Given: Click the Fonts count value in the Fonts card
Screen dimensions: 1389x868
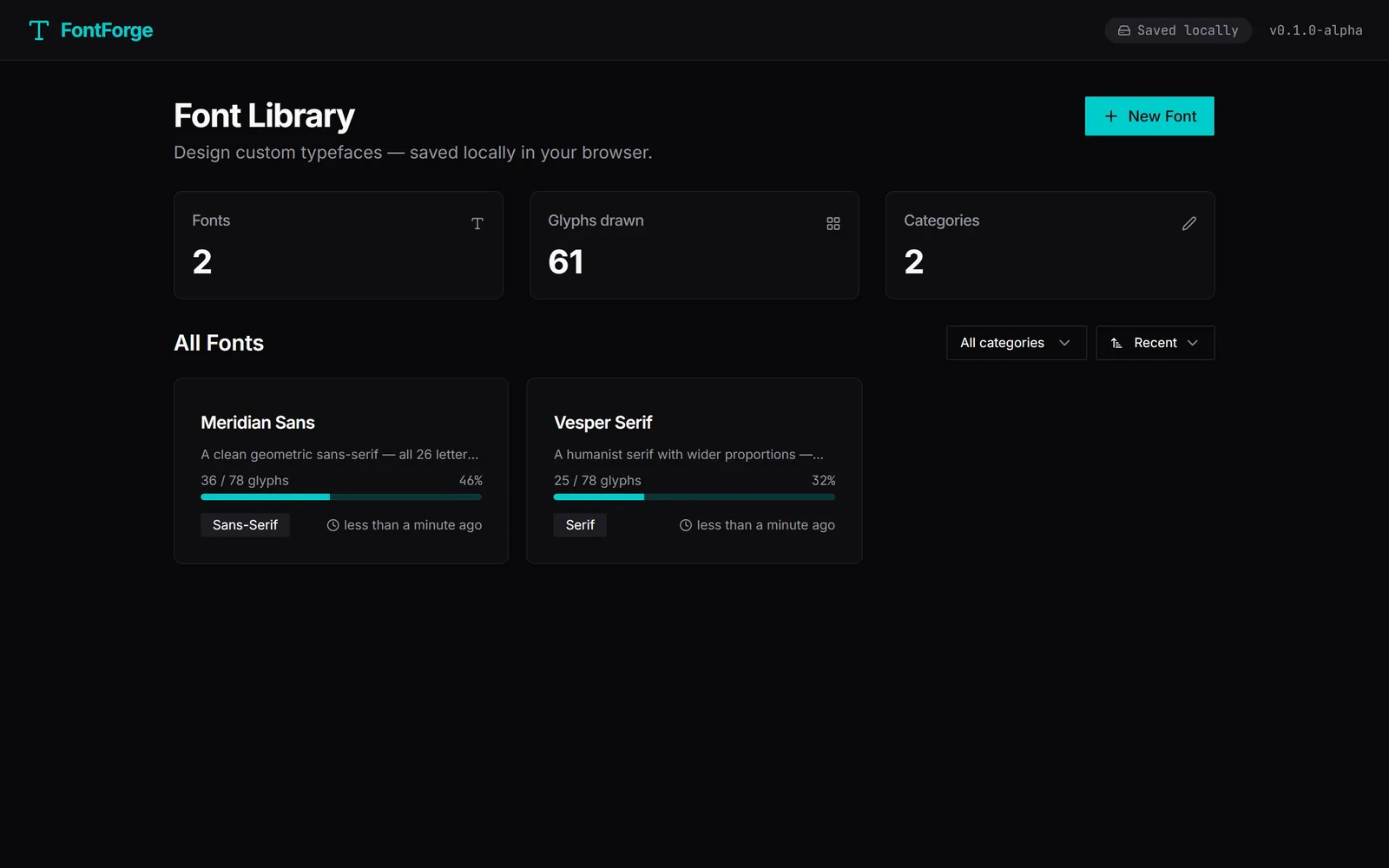Looking at the screenshot, I should (202, 262).
